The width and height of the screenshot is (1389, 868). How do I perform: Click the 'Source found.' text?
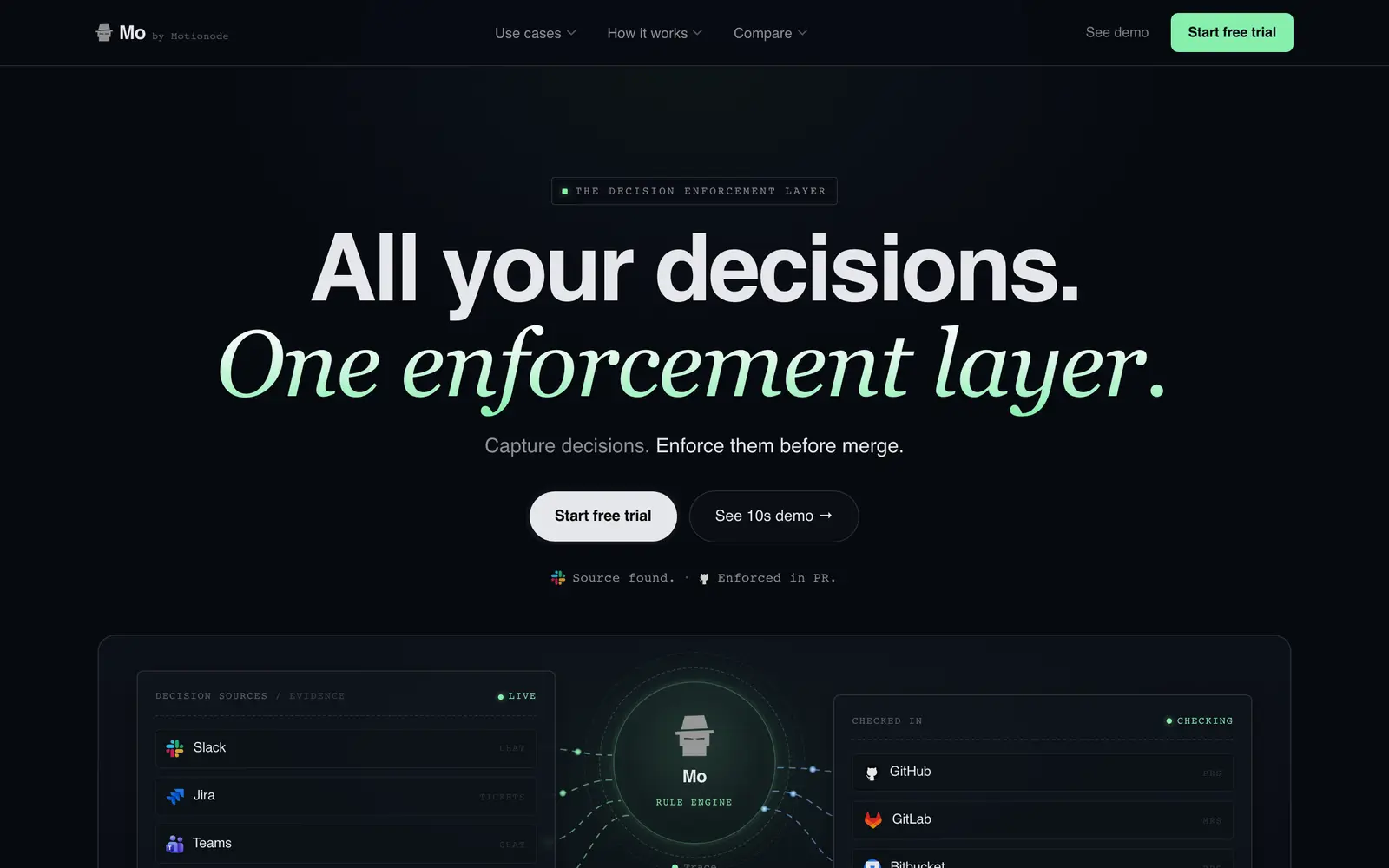[623, 578]
